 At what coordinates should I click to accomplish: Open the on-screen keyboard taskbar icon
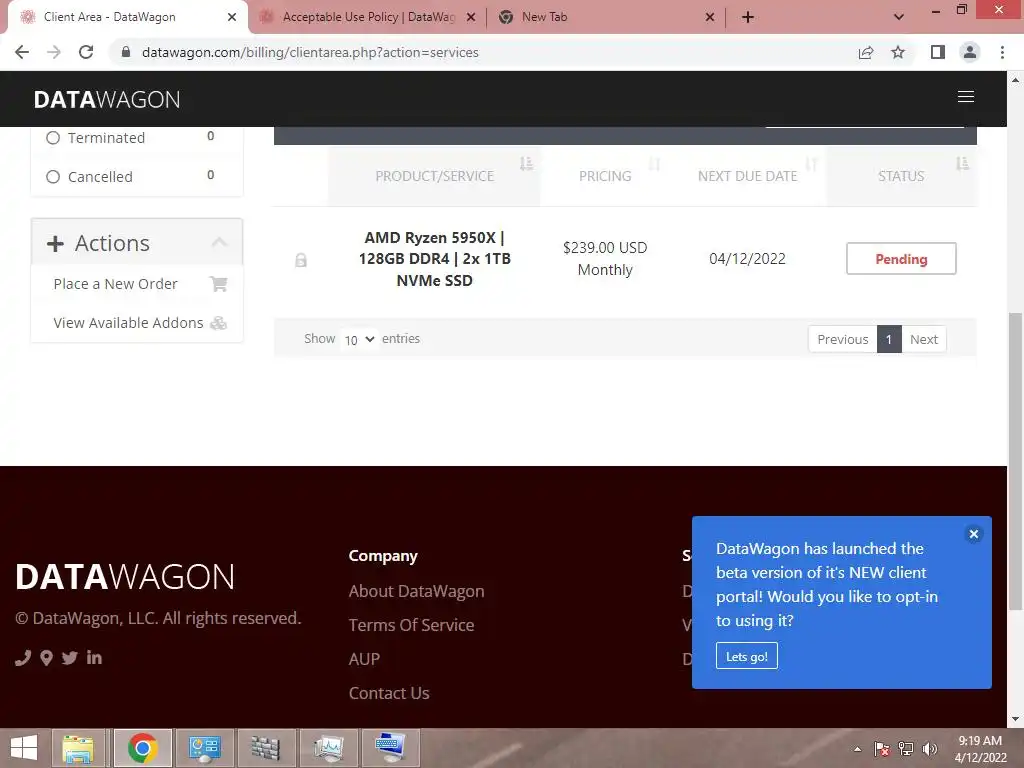390,748
